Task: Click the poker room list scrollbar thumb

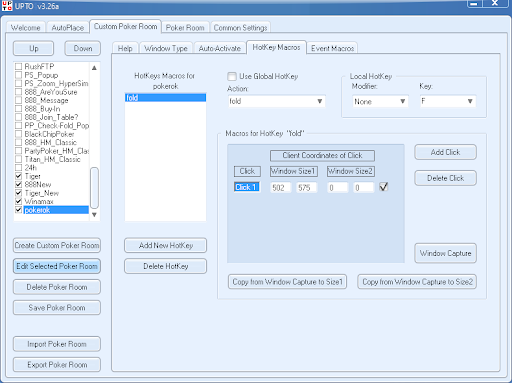Action: [94, 188]
